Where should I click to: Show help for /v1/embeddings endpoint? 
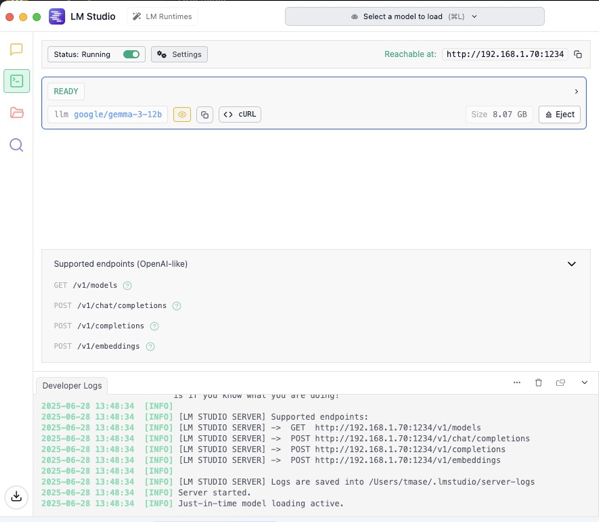pyautogui.click(x=151, y=346)
